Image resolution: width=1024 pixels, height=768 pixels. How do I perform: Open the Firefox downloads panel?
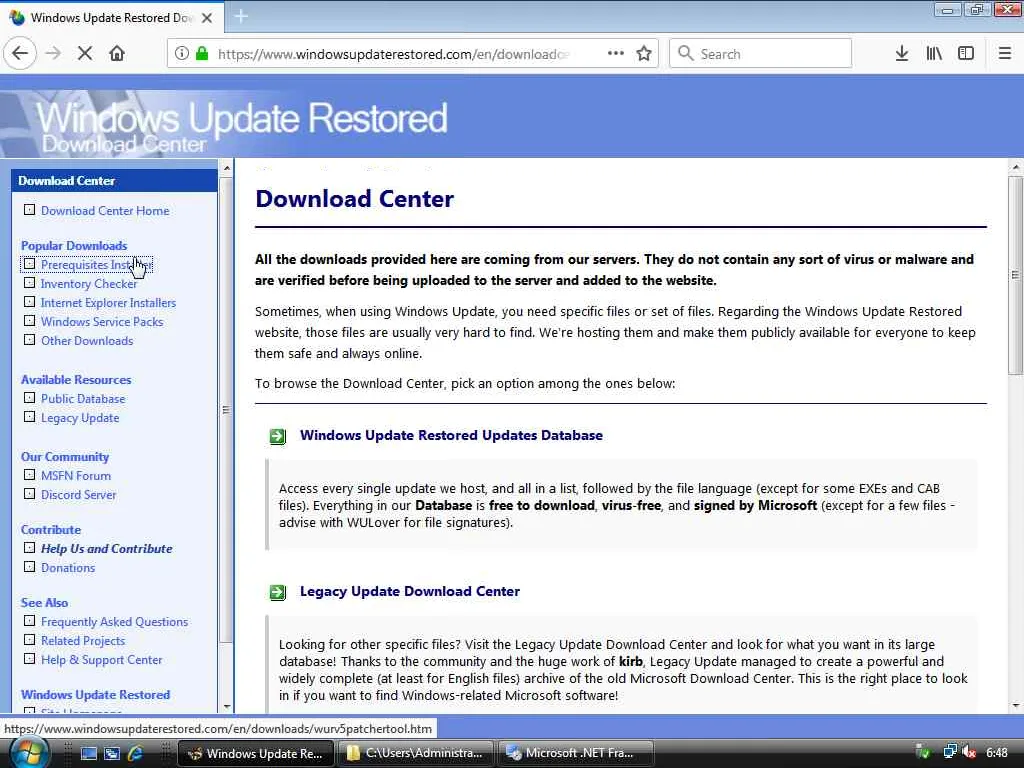pyautogui.click(x=902, y=54)
